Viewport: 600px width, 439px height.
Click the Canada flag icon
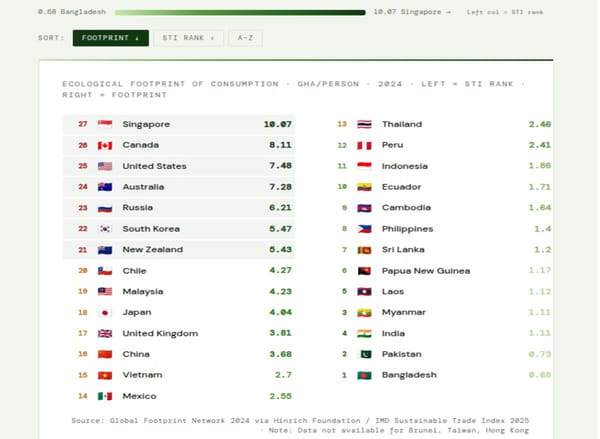(x=105, y=145)
